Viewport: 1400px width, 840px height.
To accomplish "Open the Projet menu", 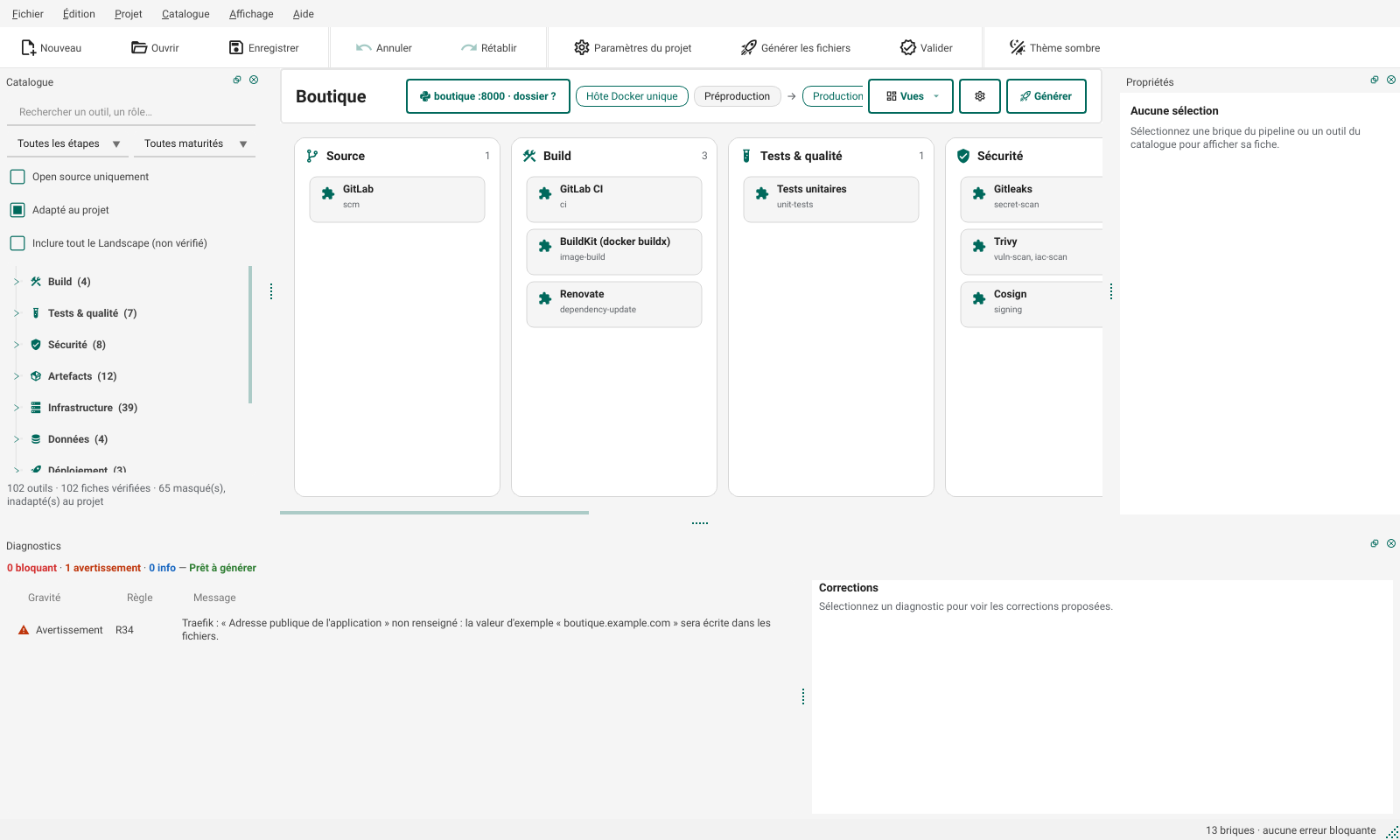I will pos(129,14).
